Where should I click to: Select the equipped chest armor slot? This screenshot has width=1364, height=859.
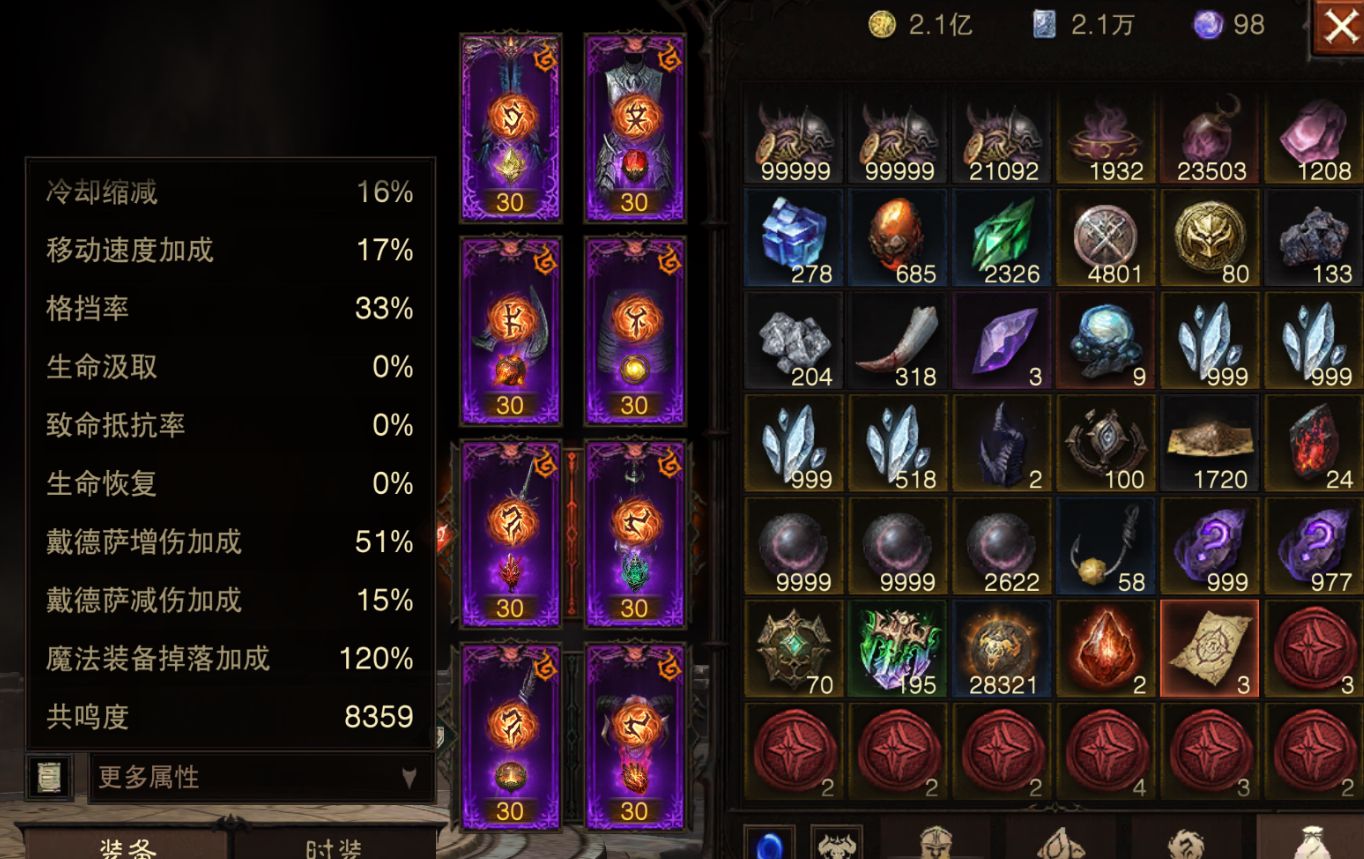click(x=635, y=127)
